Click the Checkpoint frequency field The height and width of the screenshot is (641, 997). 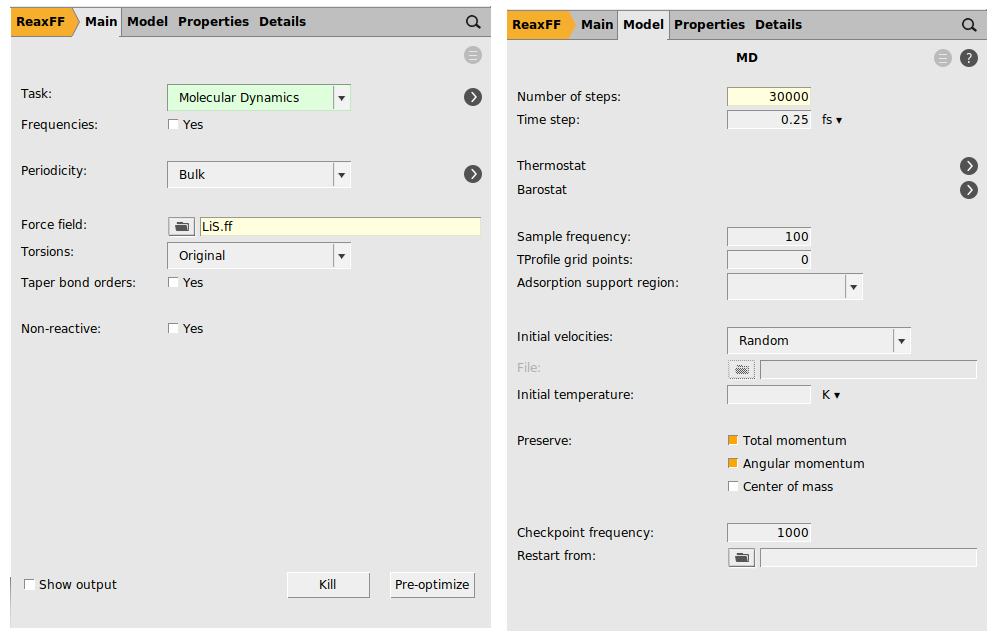click(x=769, y=532)
